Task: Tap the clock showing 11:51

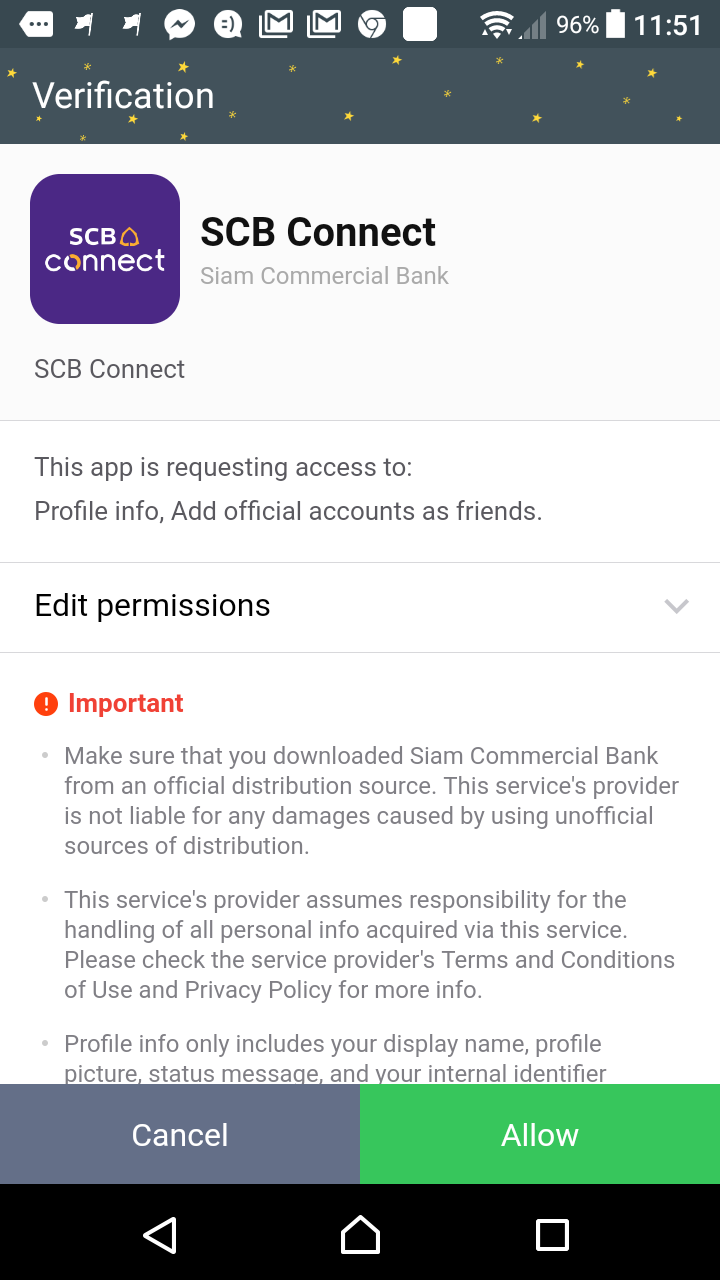Action: 668,24
